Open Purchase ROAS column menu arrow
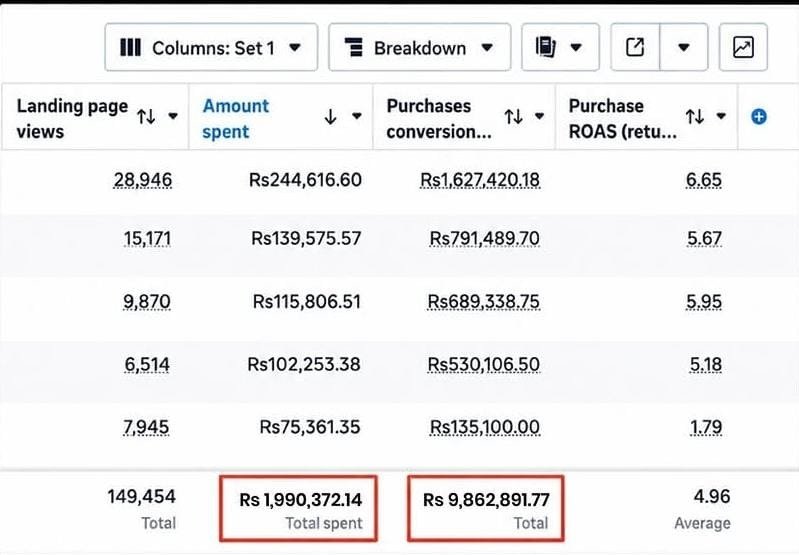The height and width of the screenshot is (555, 799). pos(721,116)
